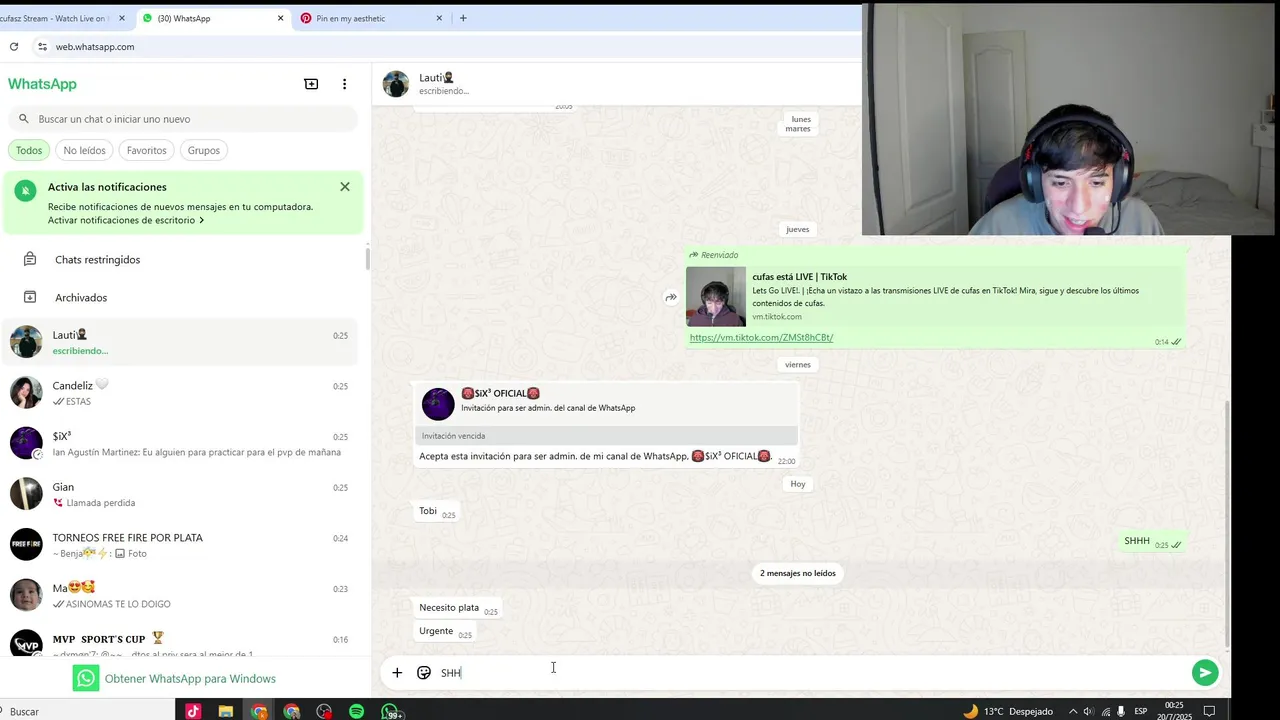
Task: Open the Windows notification center
Action: click(1209, 711)
